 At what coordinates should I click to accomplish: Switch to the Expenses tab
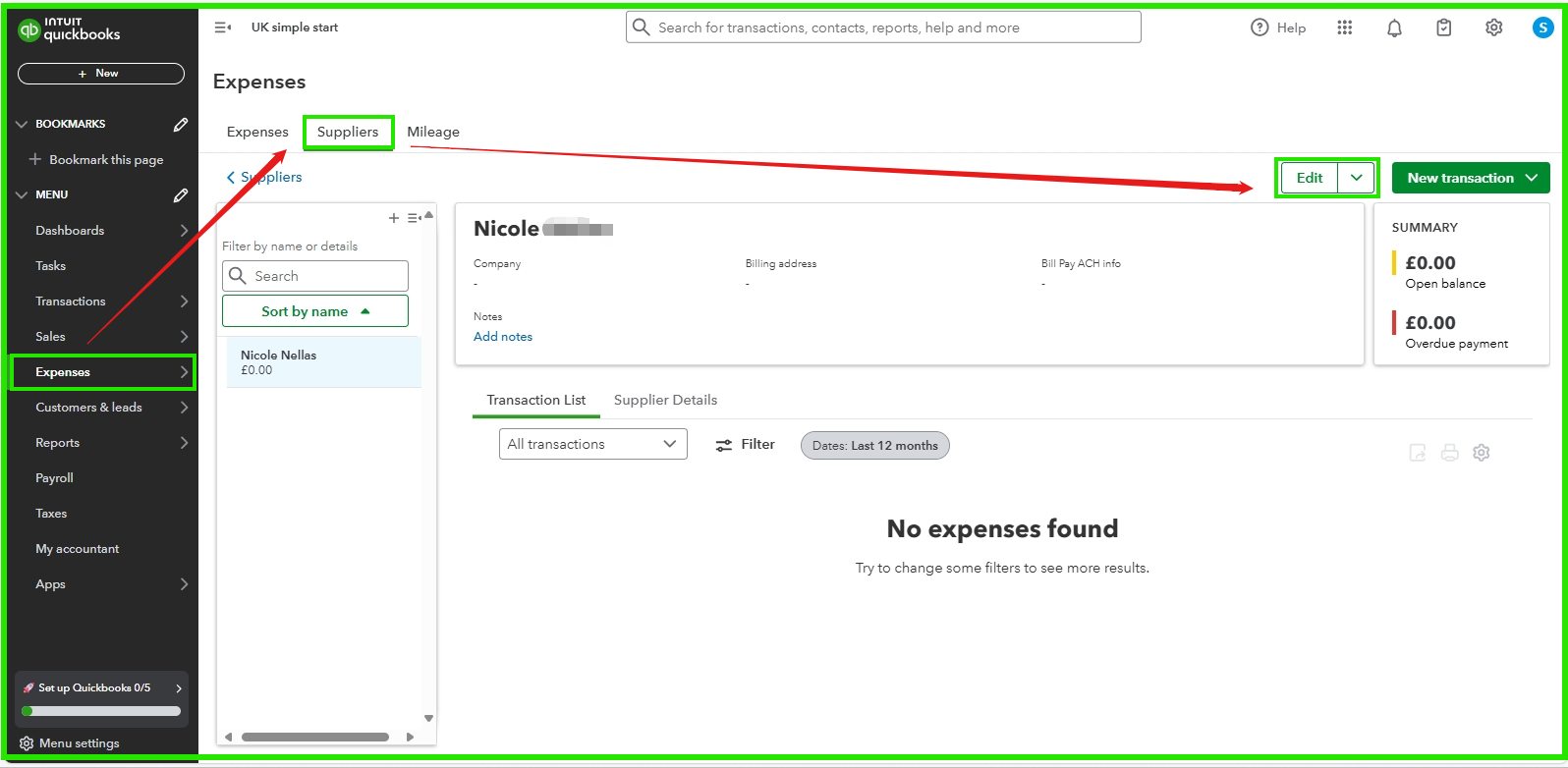click(x=257, y=132)
